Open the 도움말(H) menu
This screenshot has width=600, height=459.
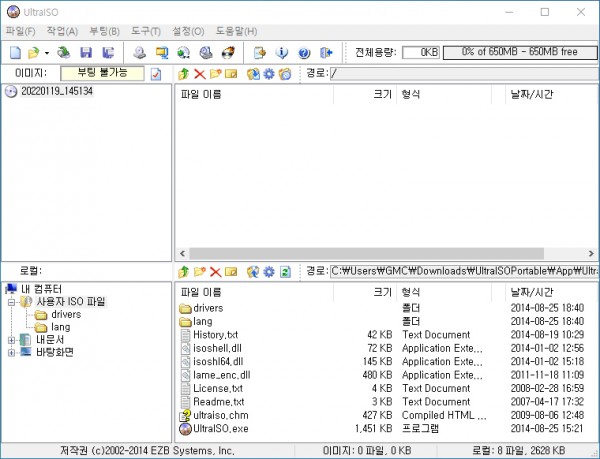[x=236, y=31]
